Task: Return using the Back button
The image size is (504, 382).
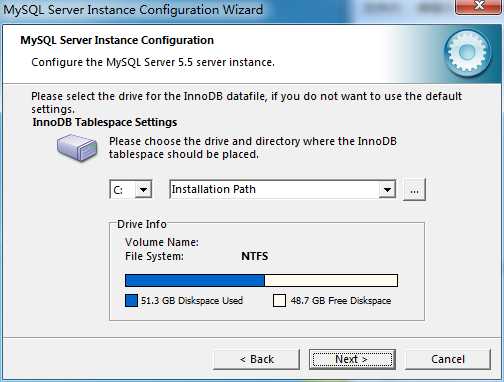Action: click(256, 359)
